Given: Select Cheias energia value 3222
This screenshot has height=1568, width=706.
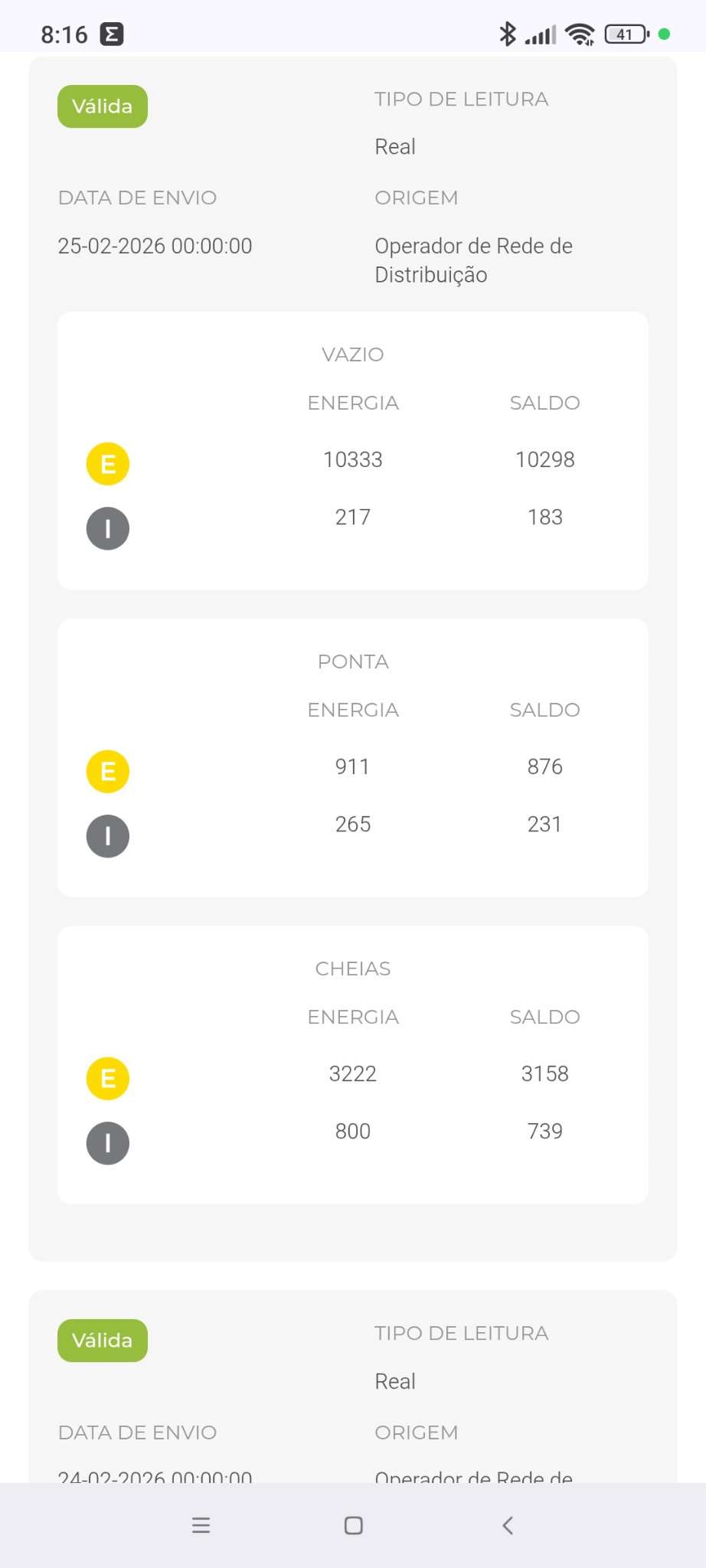Looking at the screenshot, I should pos(353,1073).
